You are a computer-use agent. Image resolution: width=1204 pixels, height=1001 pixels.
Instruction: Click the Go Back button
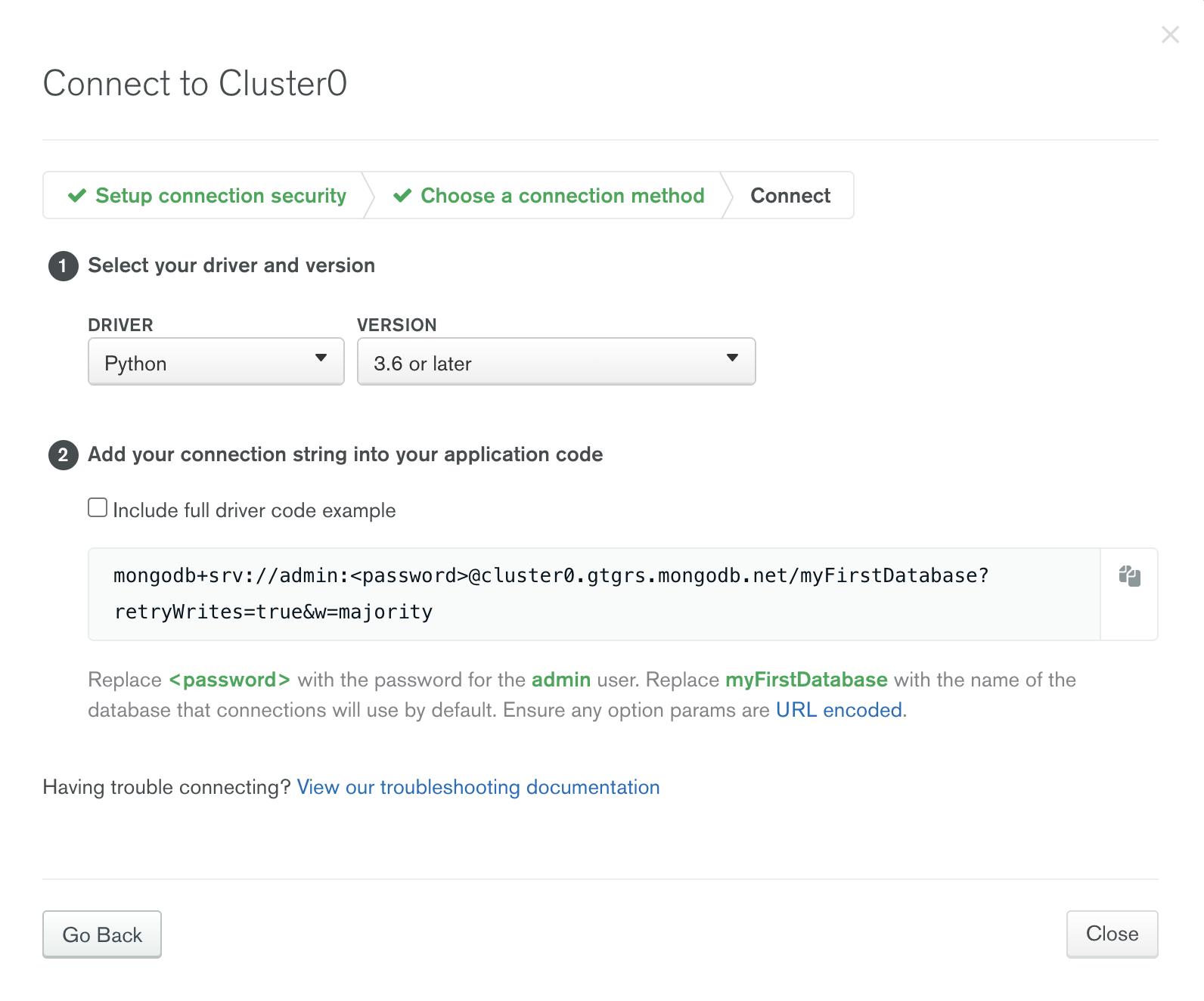(x=102, y=934)
